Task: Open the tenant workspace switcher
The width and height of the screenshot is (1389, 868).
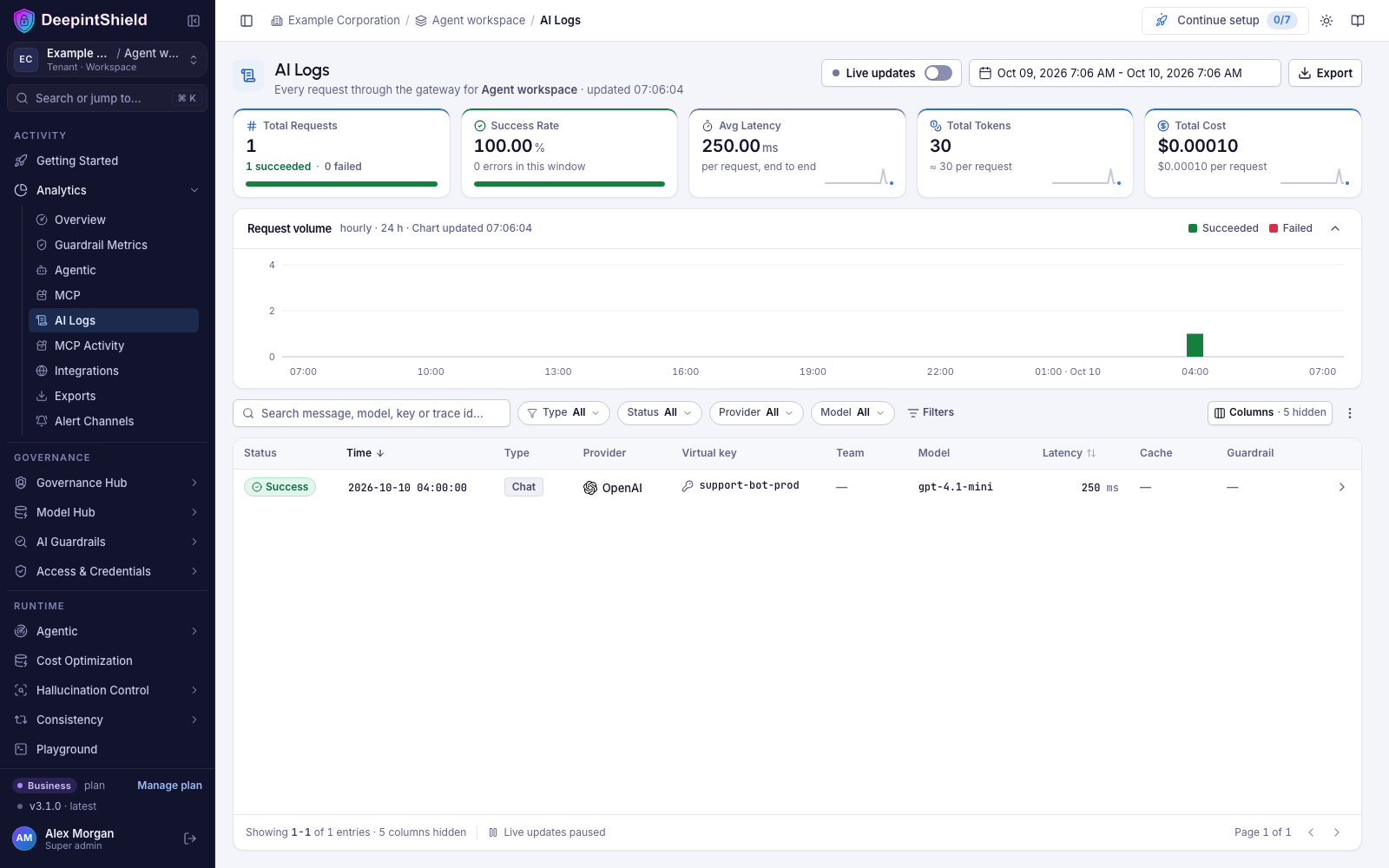Action: coord(107,59)
